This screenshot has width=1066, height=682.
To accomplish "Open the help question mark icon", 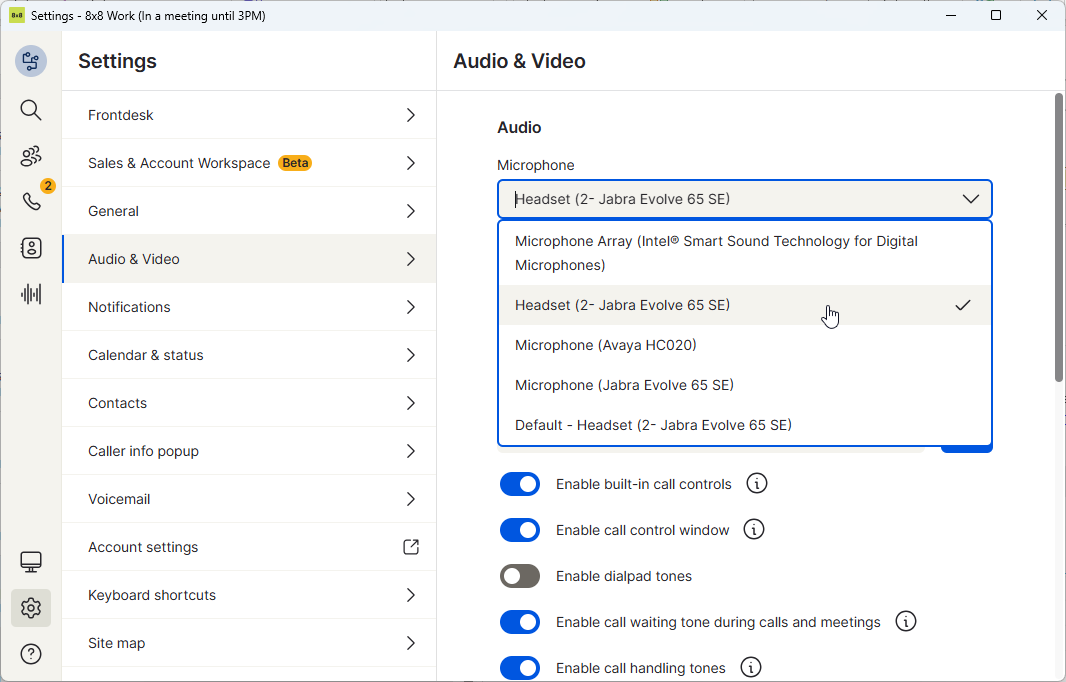I will pyautogui.click(x=31, y=654).
